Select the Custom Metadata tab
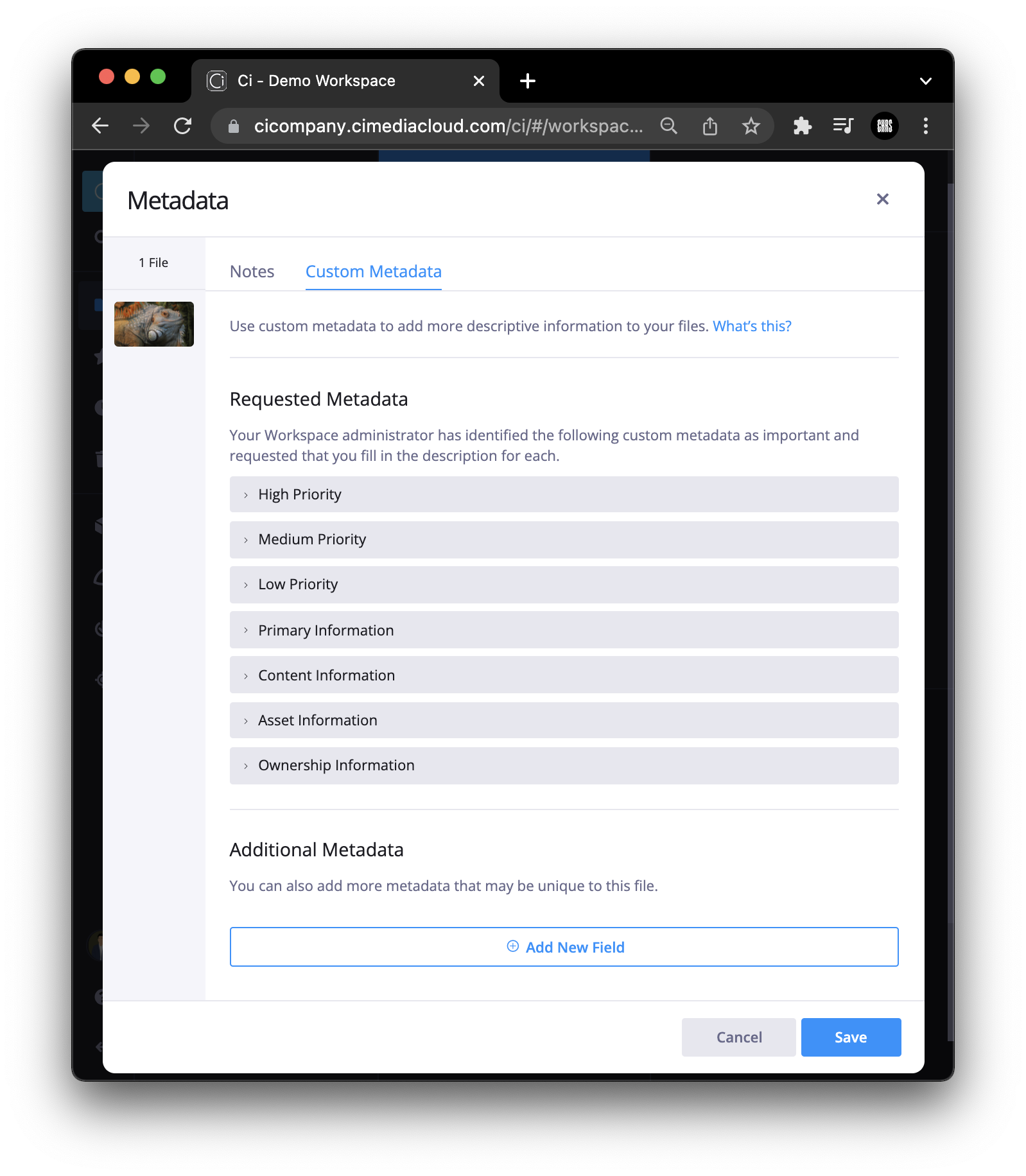The width and height of the screenshot is (1026, 1176). coord(374,272)
